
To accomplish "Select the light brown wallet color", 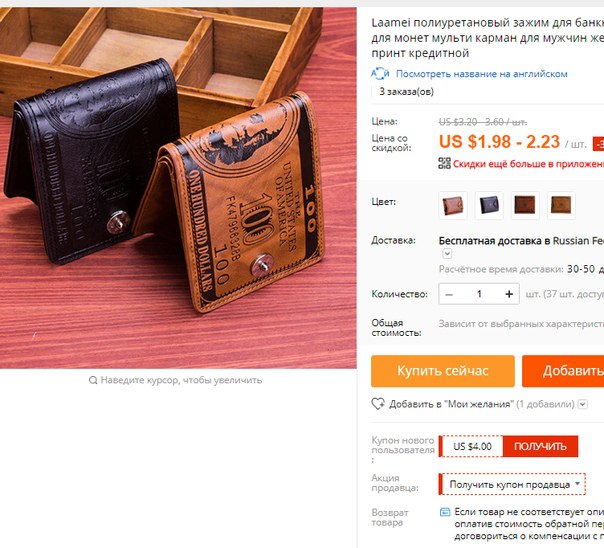I will [x=453, y=205].
